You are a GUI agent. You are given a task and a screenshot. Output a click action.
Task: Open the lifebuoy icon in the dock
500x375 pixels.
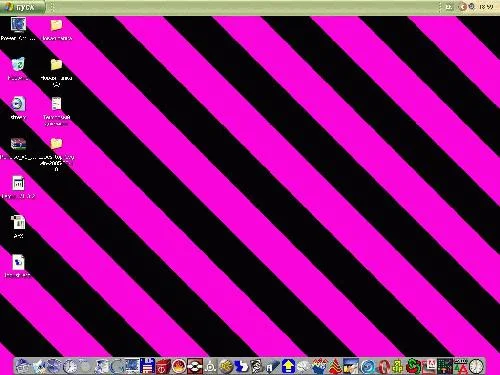click(195, 366)
